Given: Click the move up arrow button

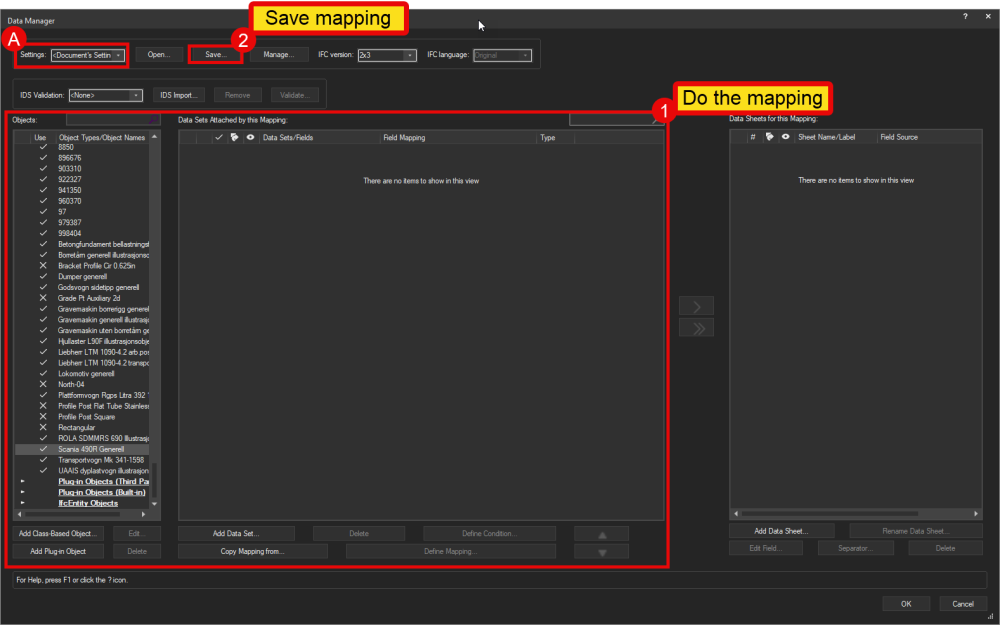Looking at the screenshot, I should point(601,534).
